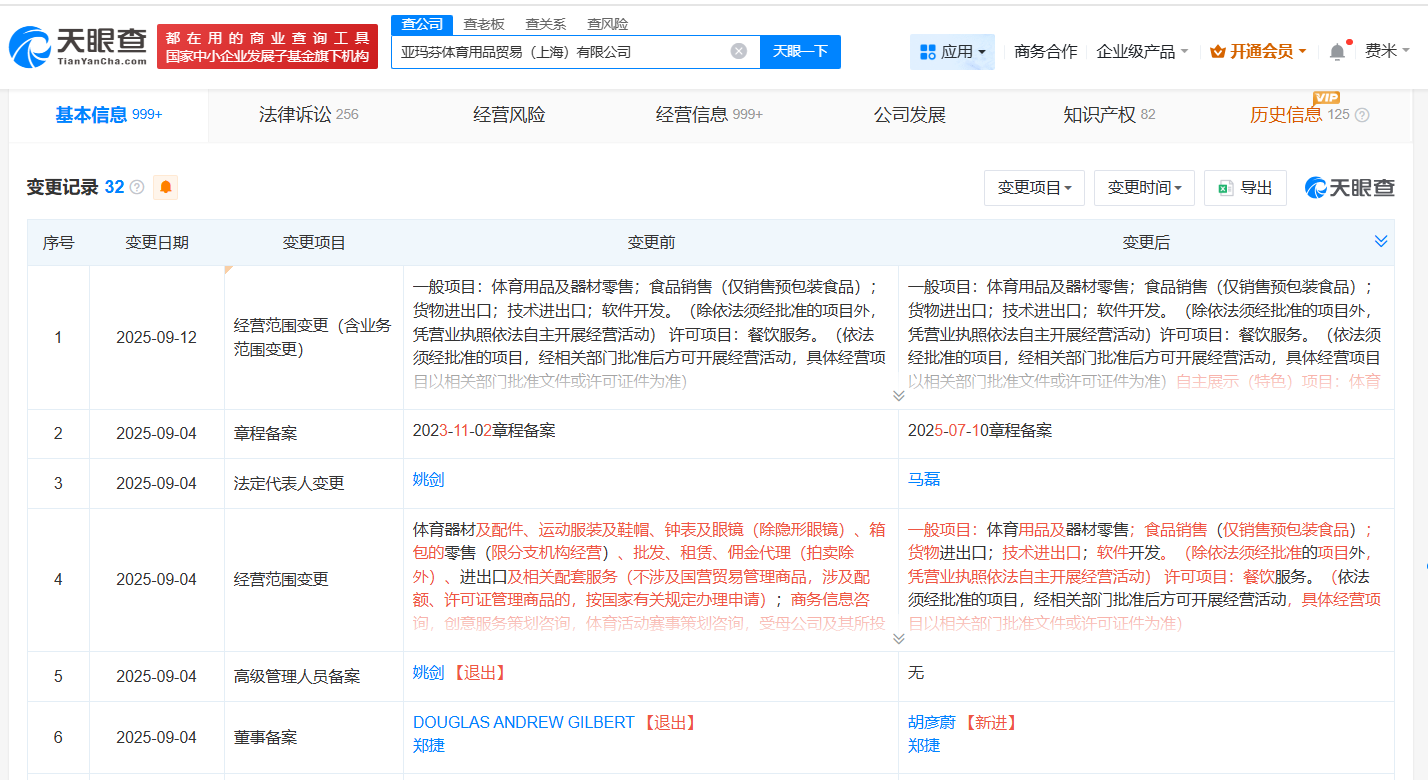Screen dimensions: 1428x780
Task: Click the 天眼一下 search button
Action: pos(800,51)
